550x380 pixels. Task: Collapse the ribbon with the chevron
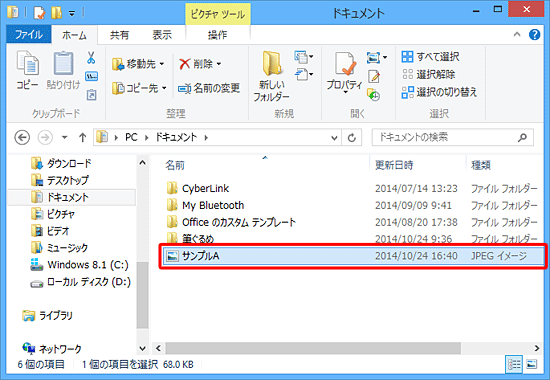[517, 34]
